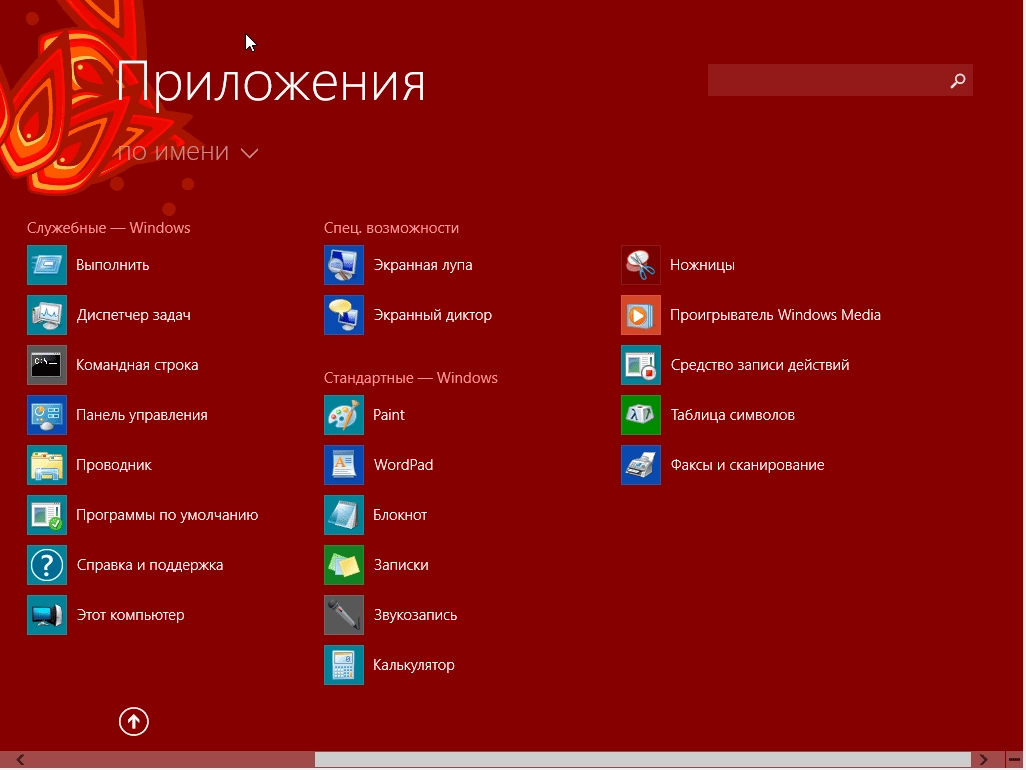This screenshot has height=770, width=1026.
Task: Click the "WordPad" text label
Action: click(x=403, y=465)
